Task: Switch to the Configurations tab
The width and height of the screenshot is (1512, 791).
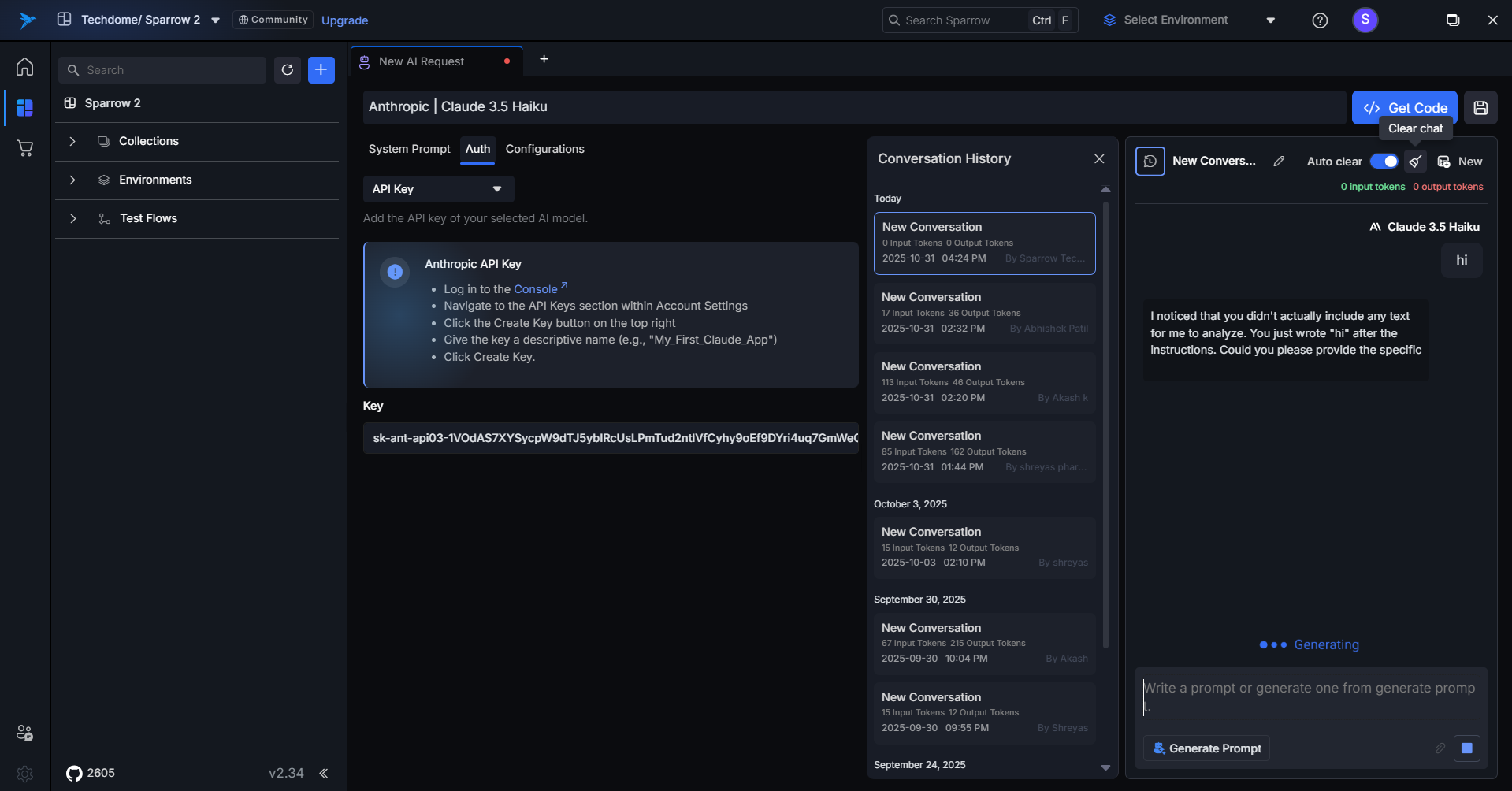Action: click(x=544, y=149)
